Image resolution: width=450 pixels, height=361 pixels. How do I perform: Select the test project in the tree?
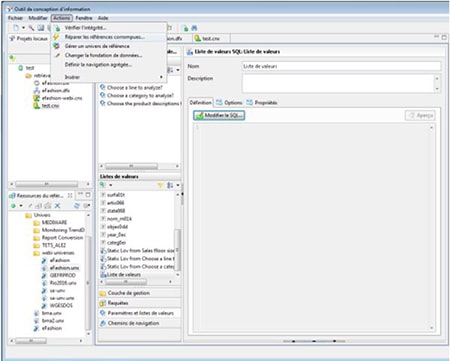(30, 68)
